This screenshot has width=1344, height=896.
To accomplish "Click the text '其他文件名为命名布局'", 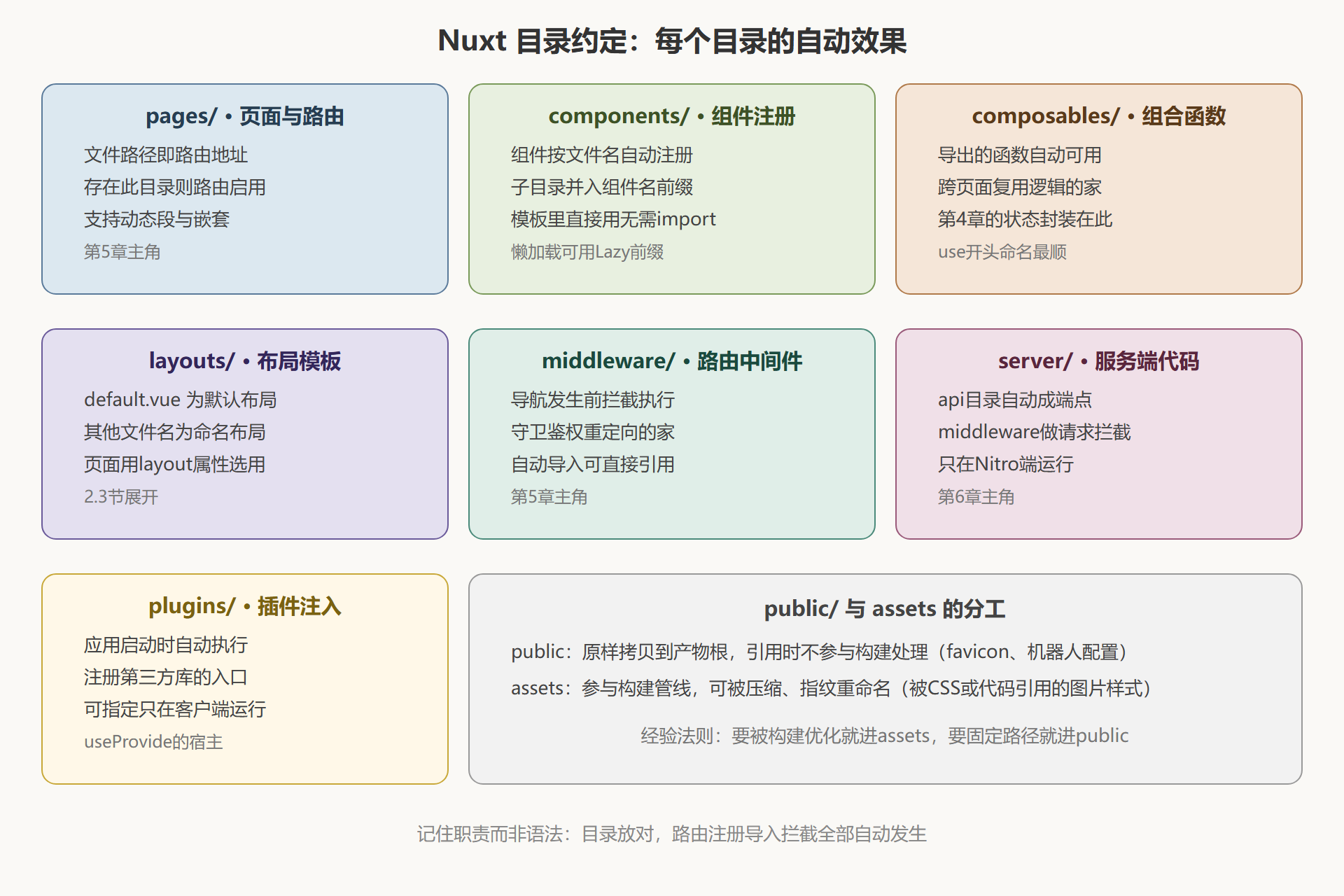I will coord(175,432).
